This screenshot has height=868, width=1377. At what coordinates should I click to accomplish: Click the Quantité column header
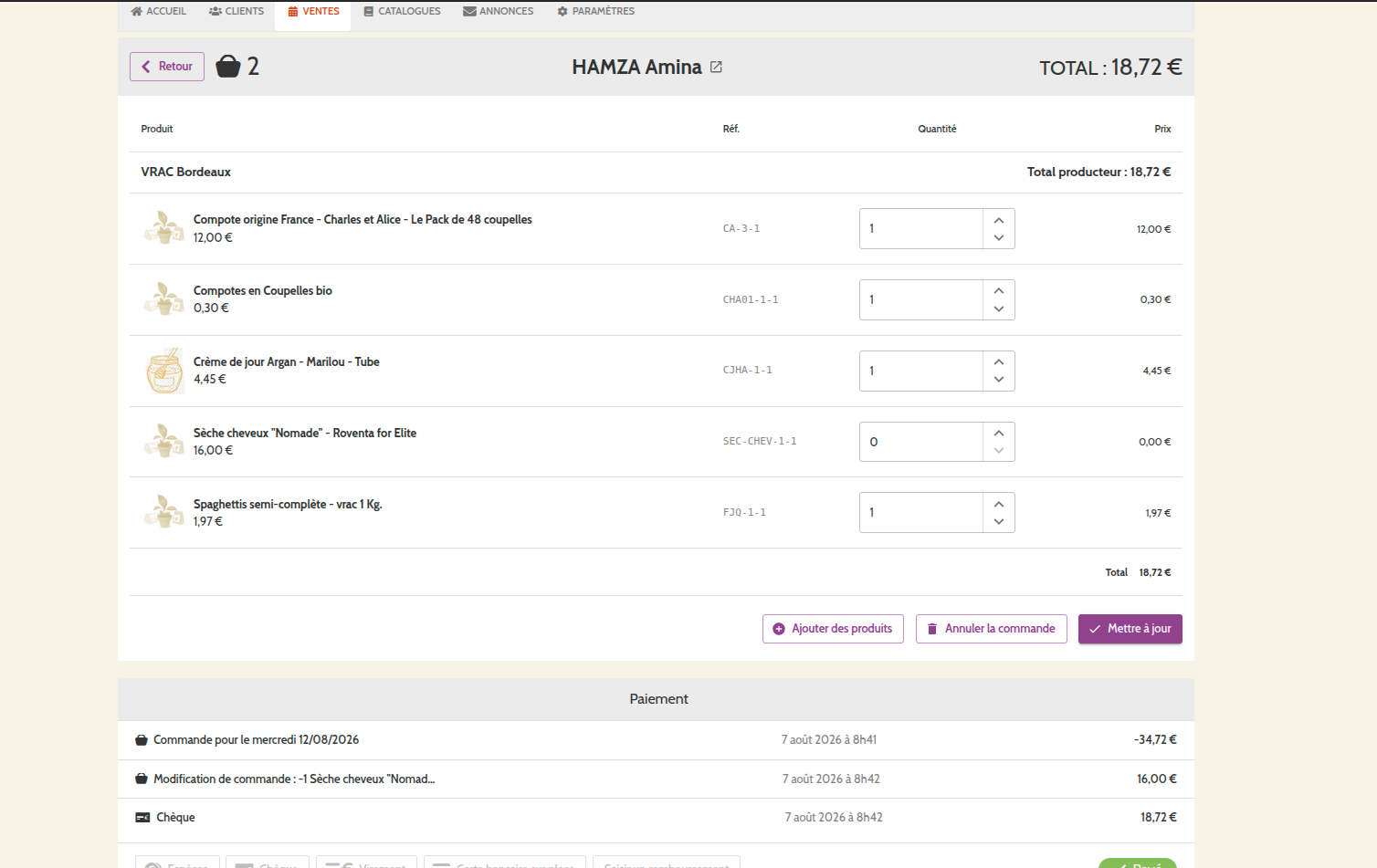click(937, 129)
